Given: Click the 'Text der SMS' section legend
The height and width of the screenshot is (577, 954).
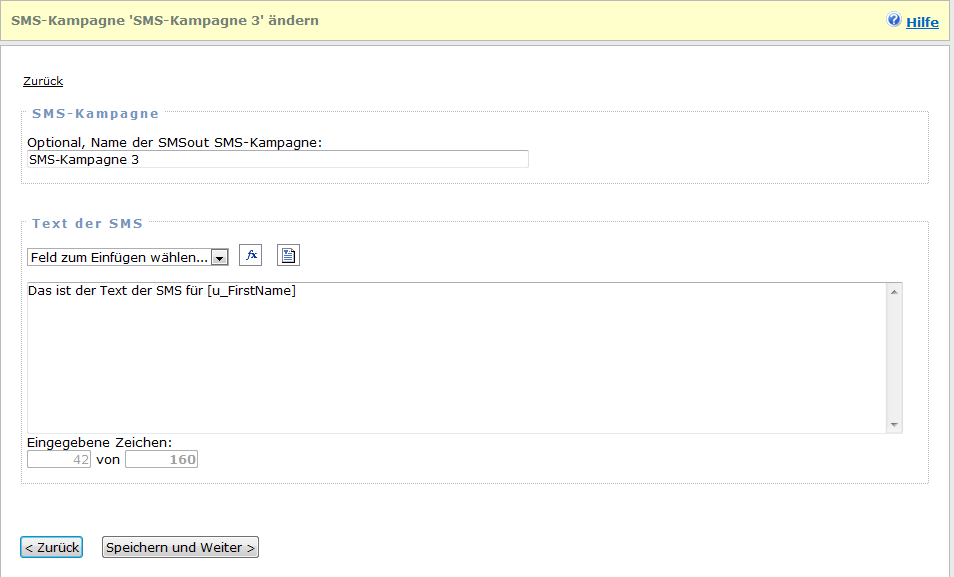Looking at the screenshot, I should click(x=87, y=223).
